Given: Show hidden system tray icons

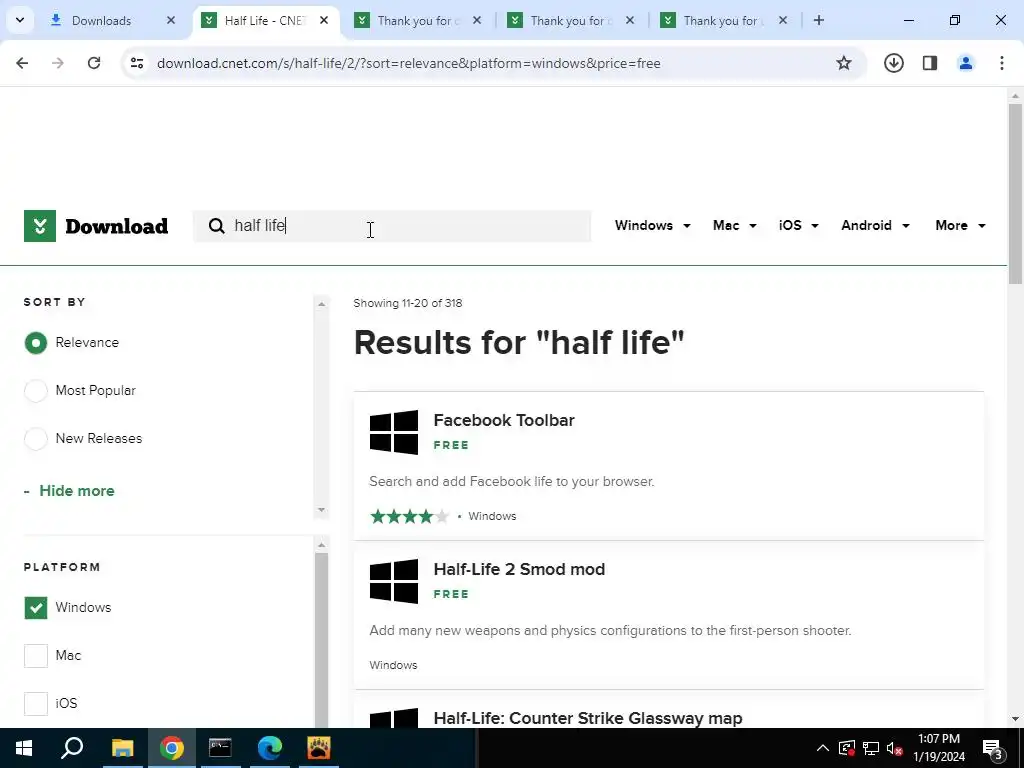Looking at the screenshot, I should coord(823,748).
